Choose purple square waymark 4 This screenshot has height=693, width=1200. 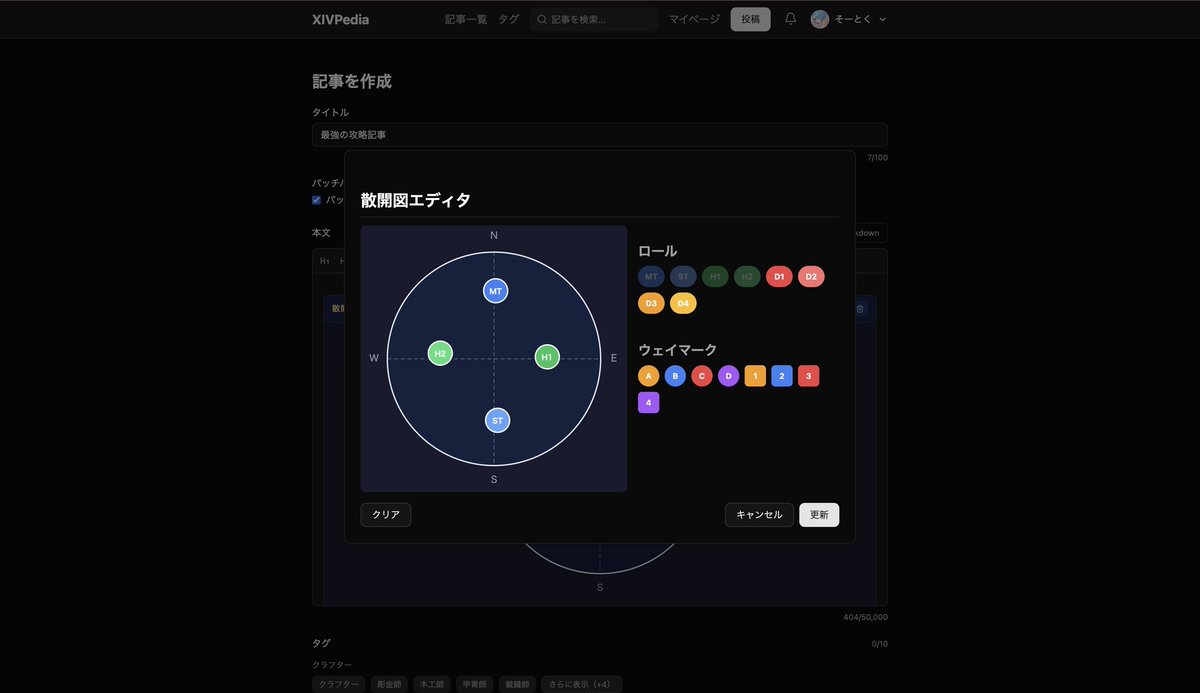point(649,403)
